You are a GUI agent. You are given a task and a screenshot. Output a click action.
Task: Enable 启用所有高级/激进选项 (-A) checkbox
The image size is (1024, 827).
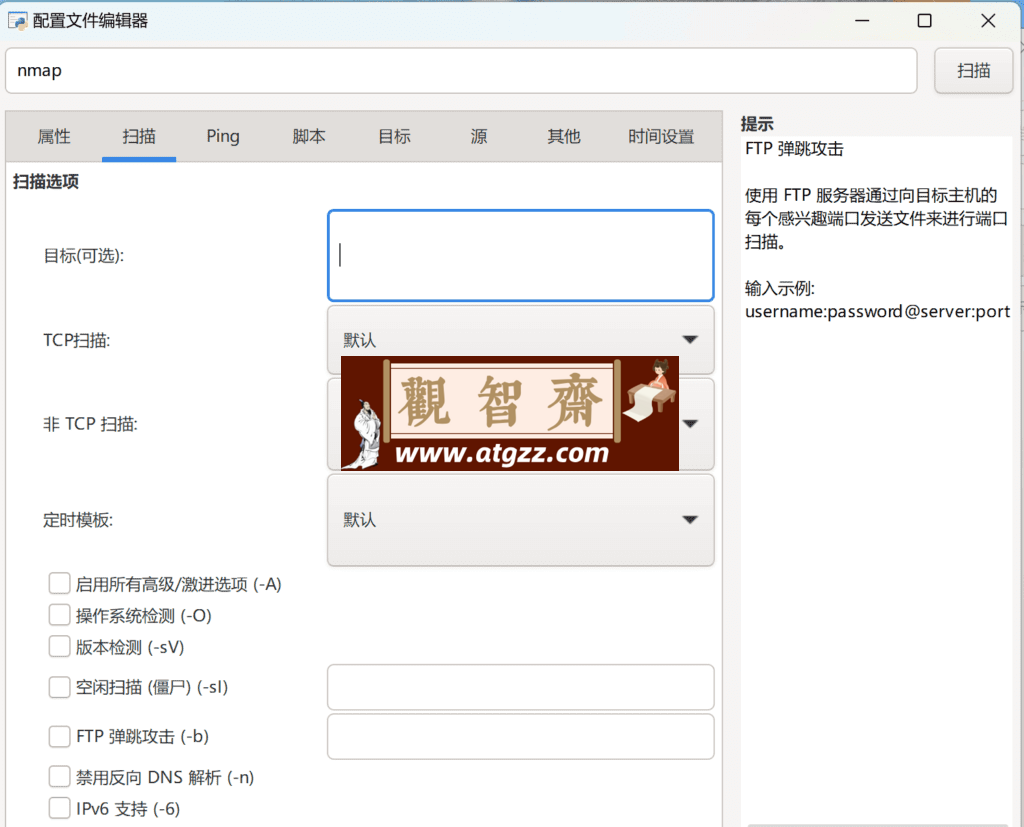[x=59, y=583]
